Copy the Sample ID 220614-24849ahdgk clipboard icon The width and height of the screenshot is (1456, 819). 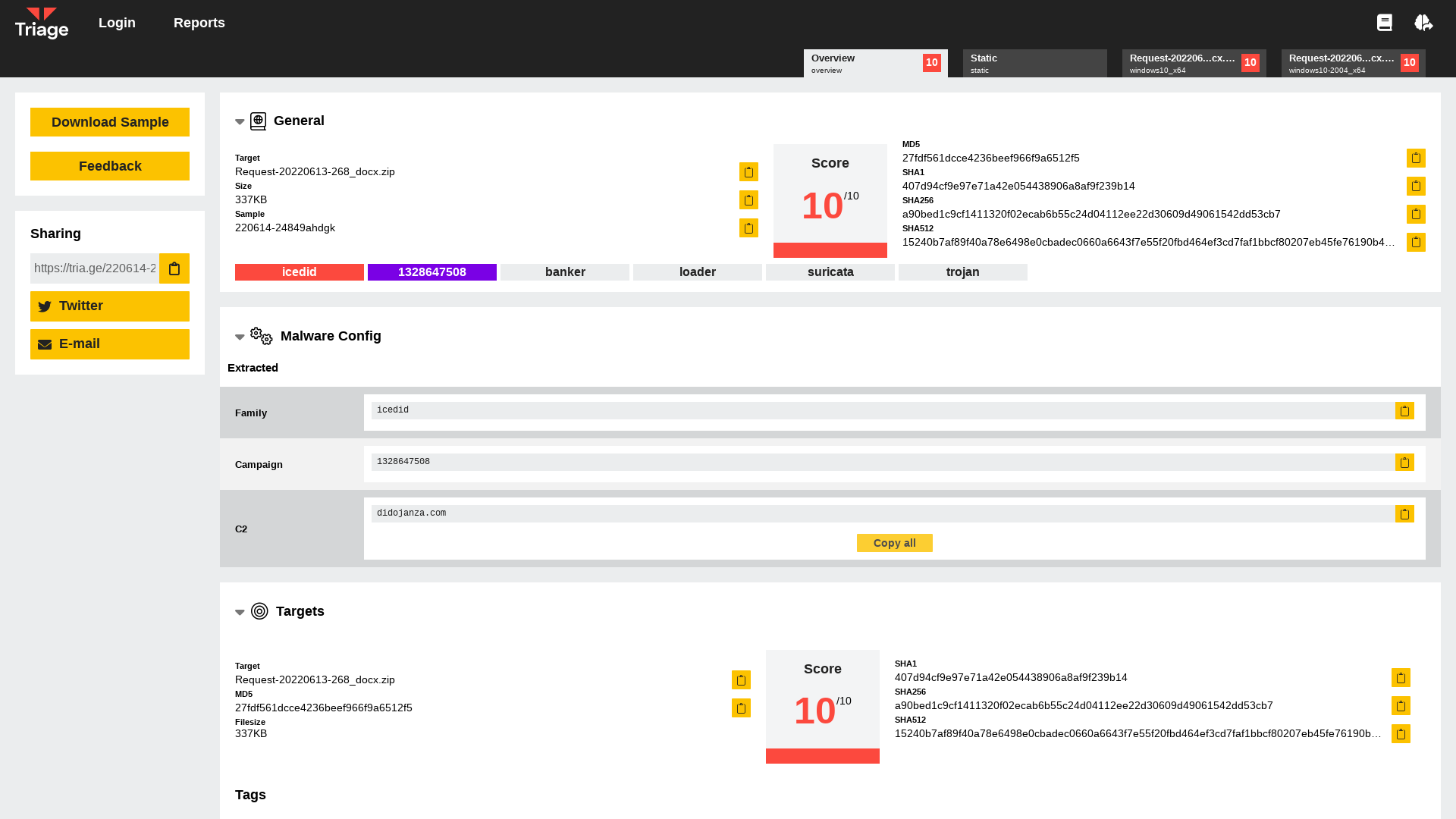coord(748,228)
